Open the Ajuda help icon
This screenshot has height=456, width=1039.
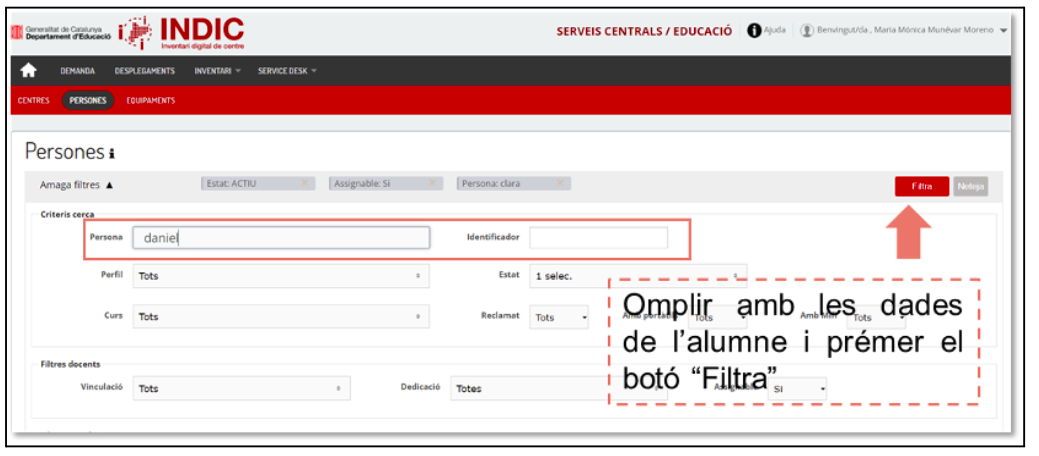pos(754,30)
